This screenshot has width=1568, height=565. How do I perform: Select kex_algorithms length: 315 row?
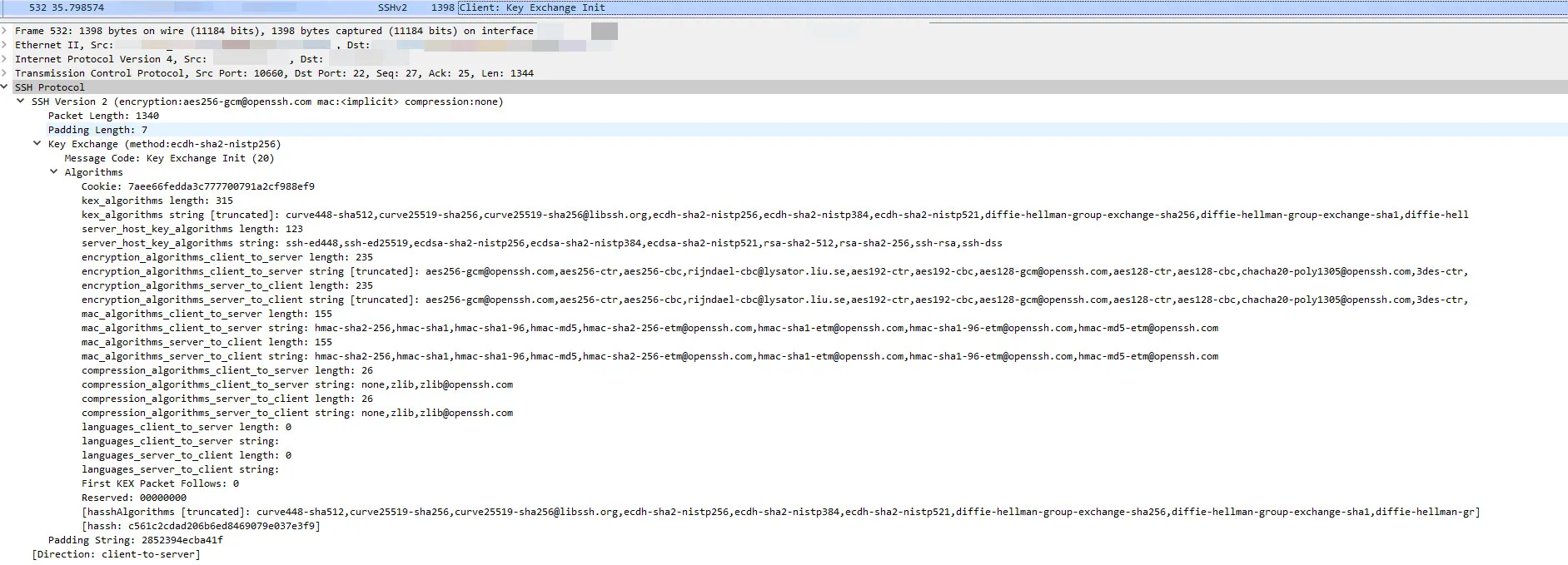157,201
